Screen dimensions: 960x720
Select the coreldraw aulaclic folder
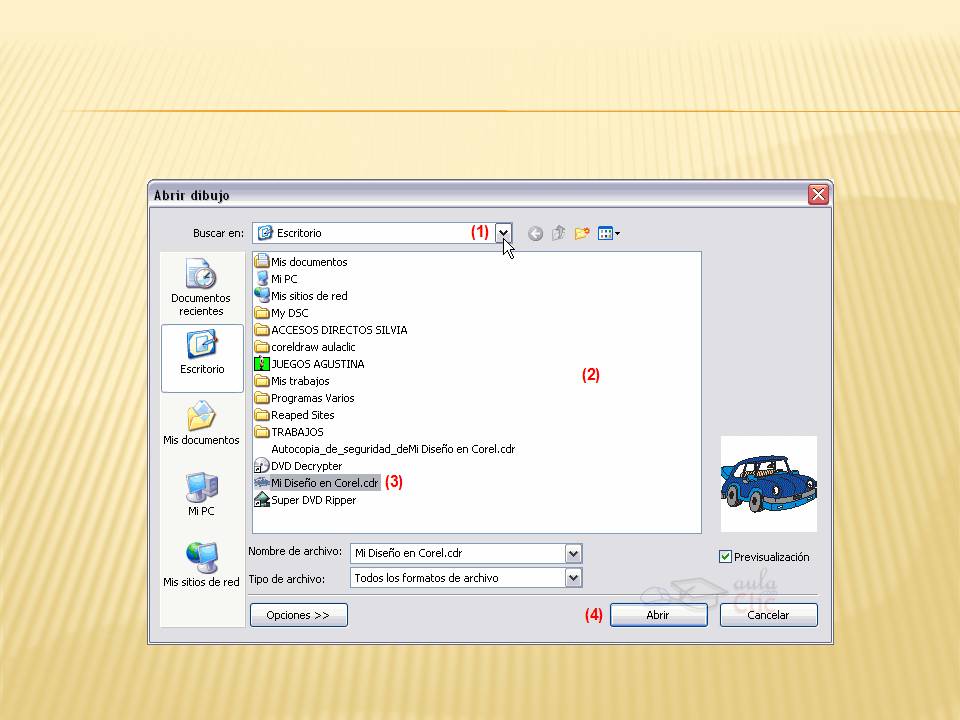tap(305, 347)
